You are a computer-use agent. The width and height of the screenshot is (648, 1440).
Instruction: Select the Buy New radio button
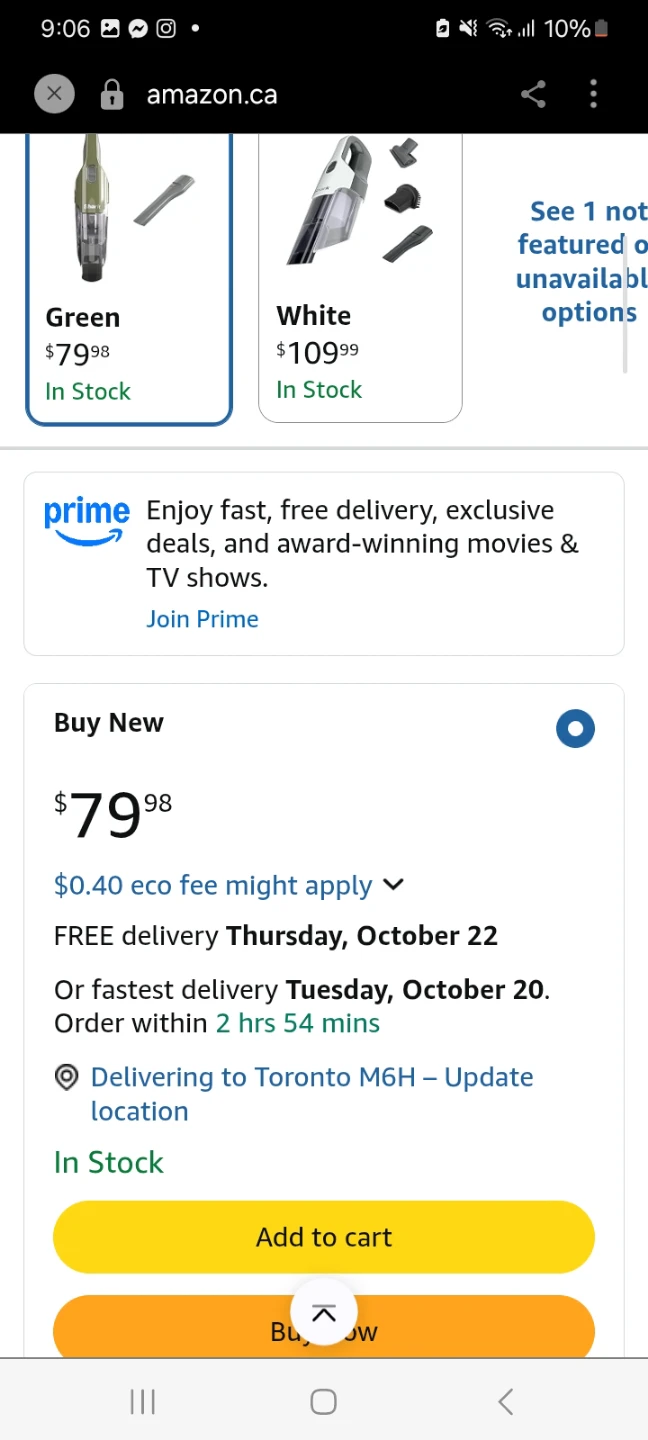[x=575, y=729]
